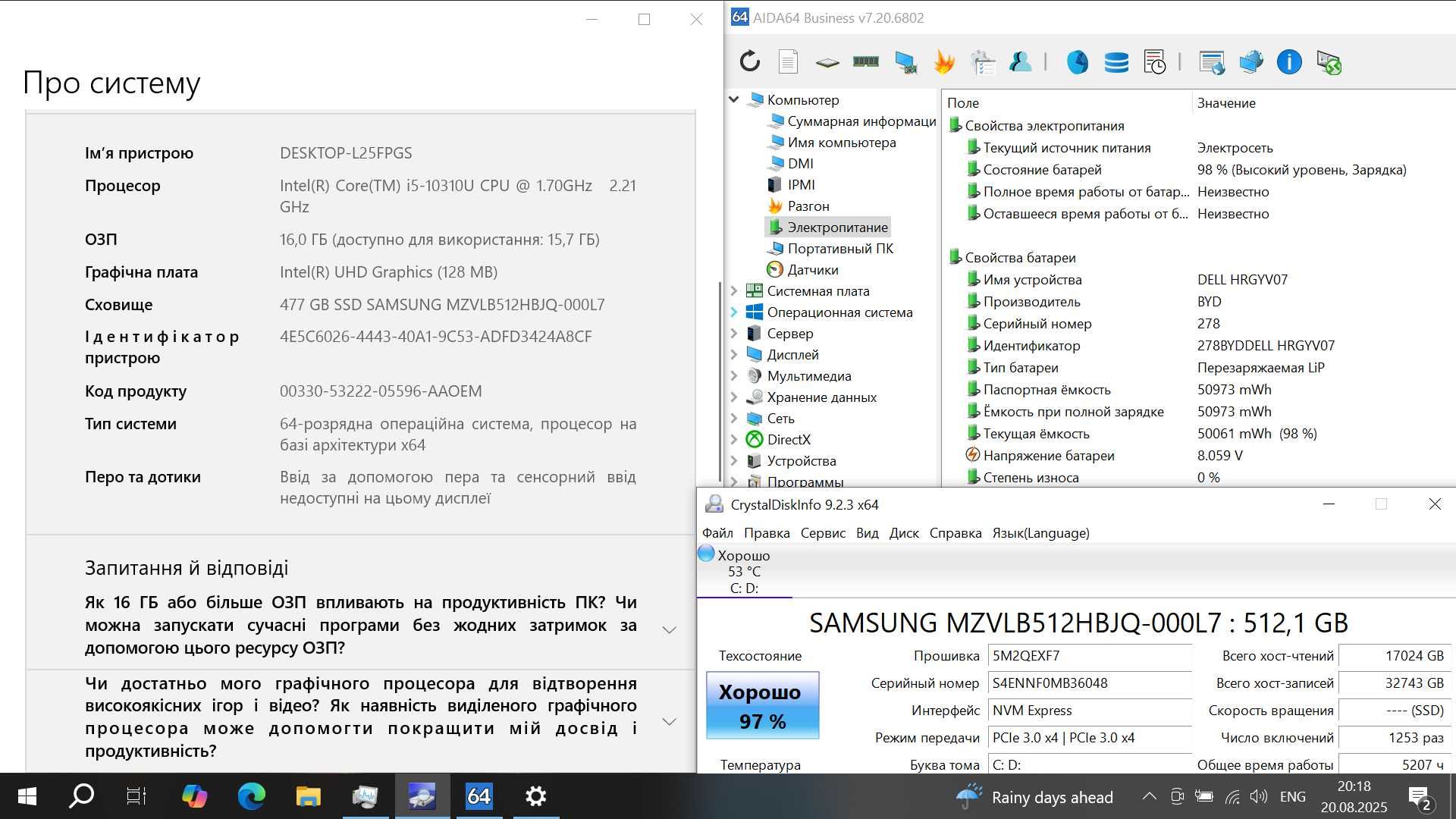
Task: Show hidden tray icons chevron
Action: tap(1149, 796)
